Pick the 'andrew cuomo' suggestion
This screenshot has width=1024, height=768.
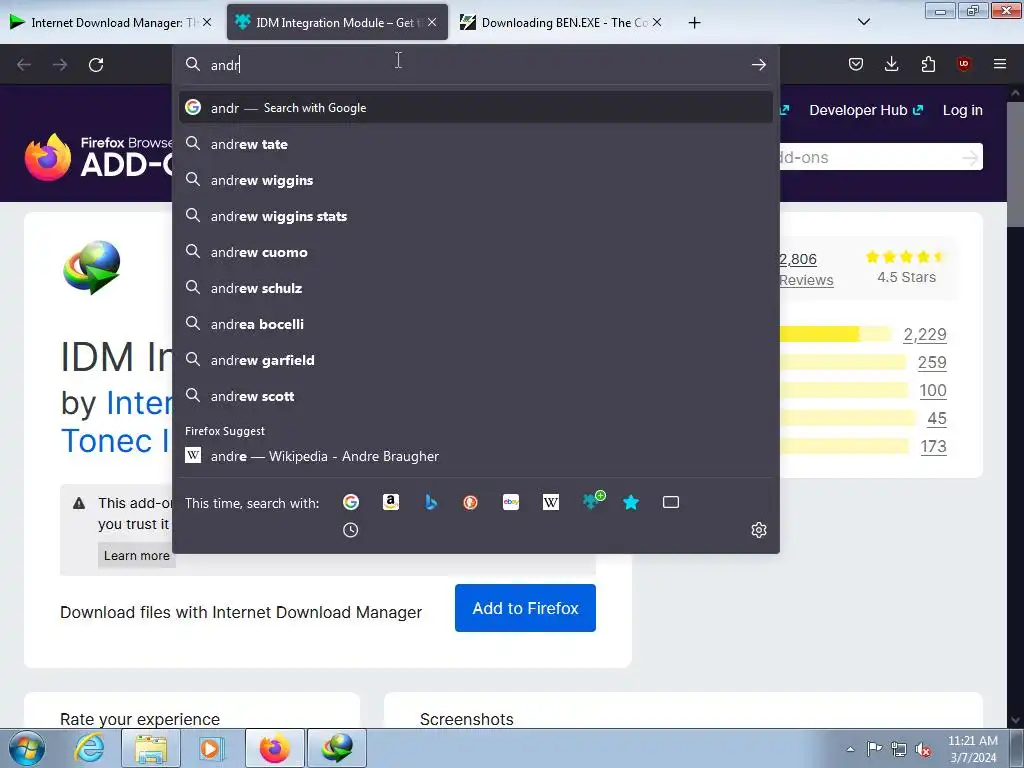click(475, 251)
